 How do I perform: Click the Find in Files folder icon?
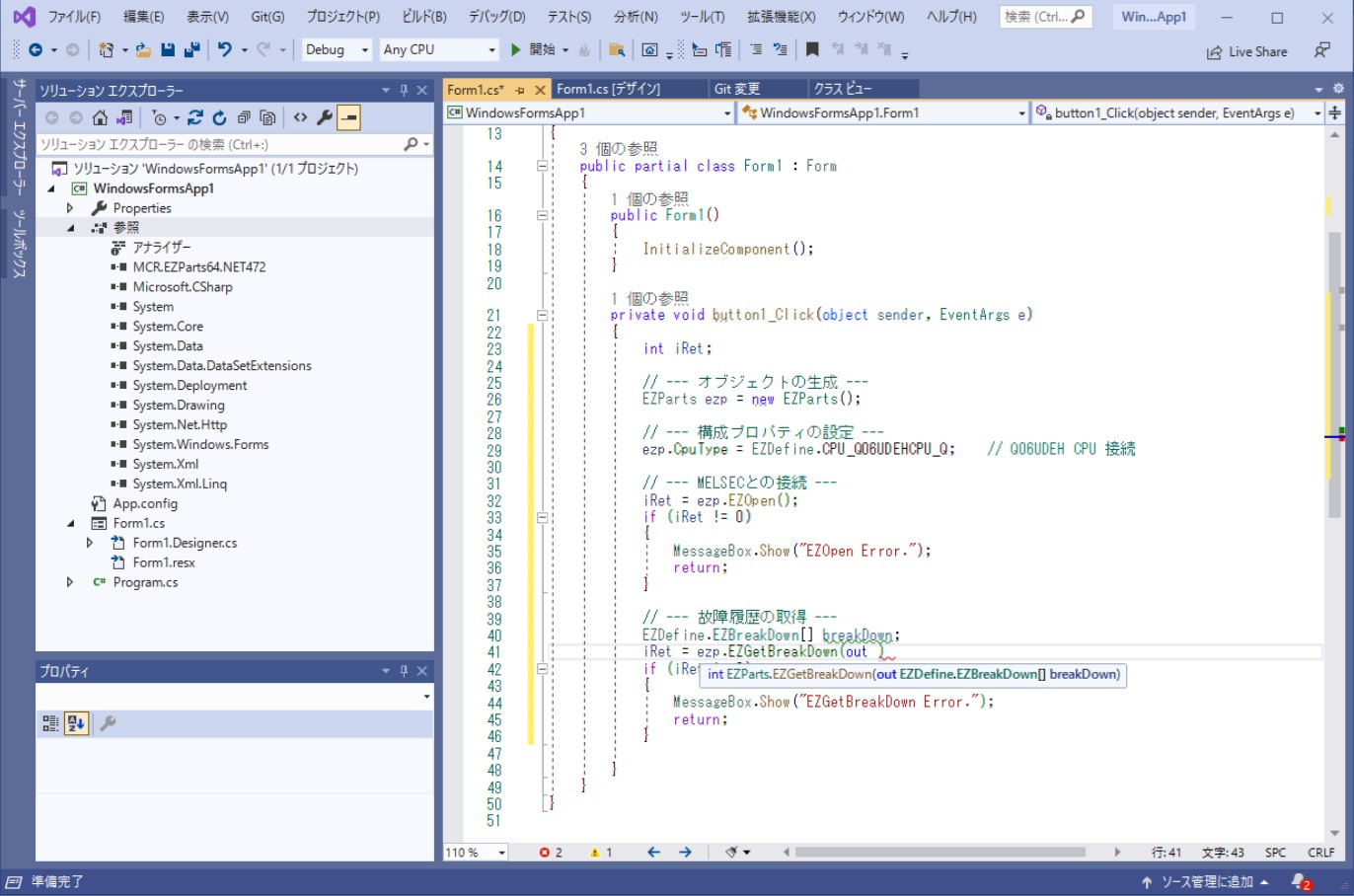pyautogui.click(x=617, y=49)
